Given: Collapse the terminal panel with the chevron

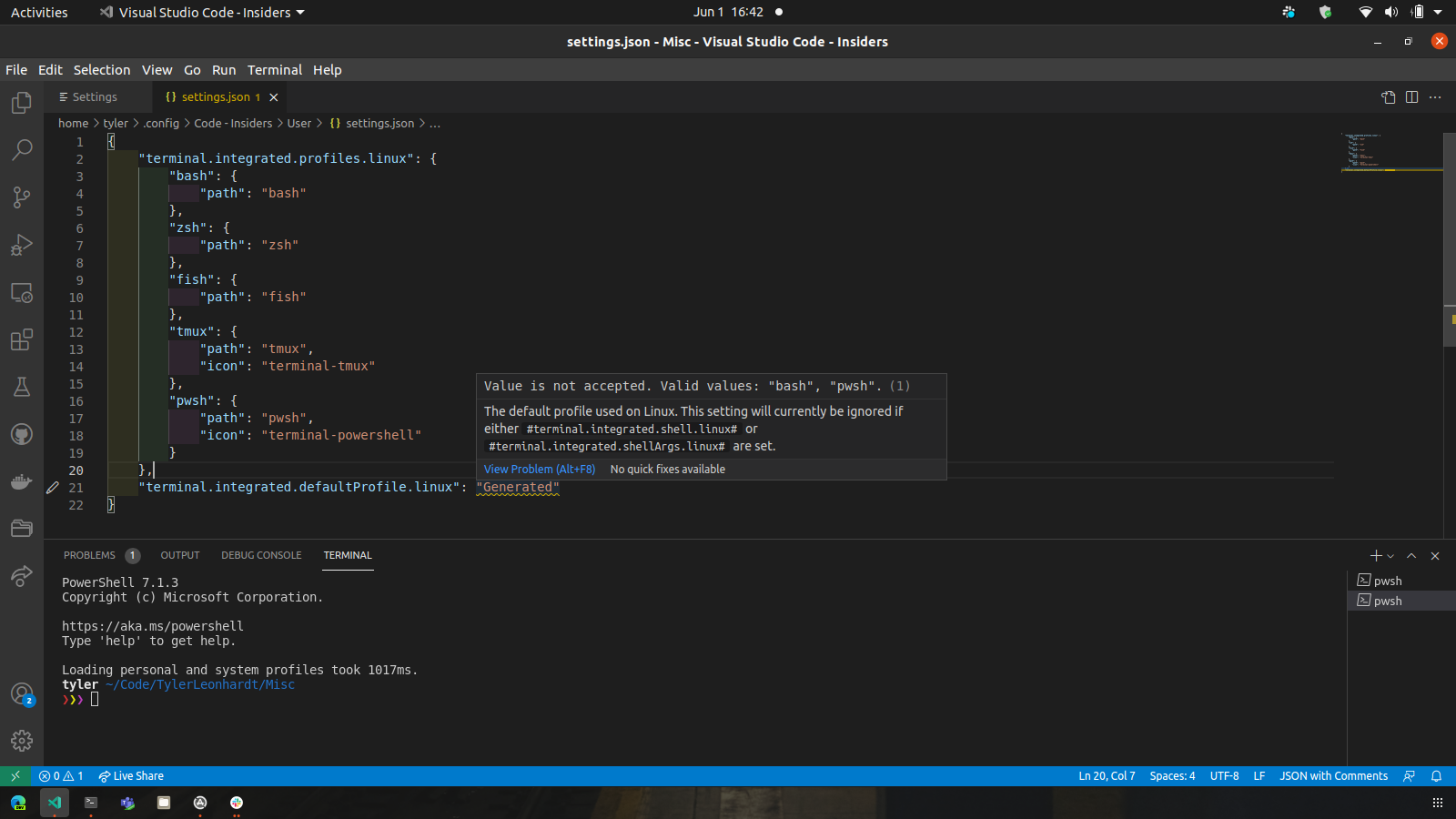Looking at the screenshot, I should pos(1411,555).
